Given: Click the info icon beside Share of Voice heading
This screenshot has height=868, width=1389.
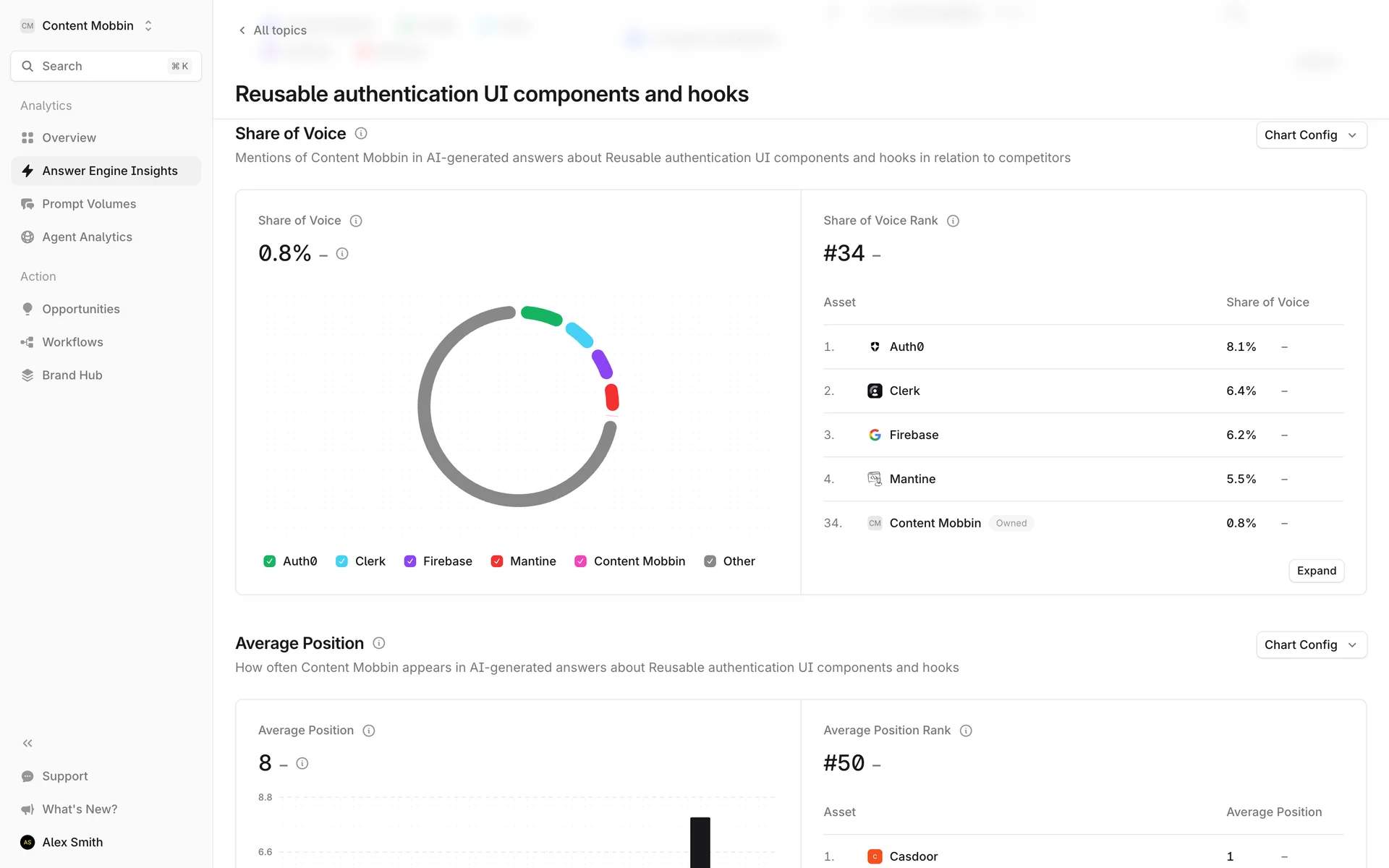Looking at the screenshot, I should click(361, 134).
